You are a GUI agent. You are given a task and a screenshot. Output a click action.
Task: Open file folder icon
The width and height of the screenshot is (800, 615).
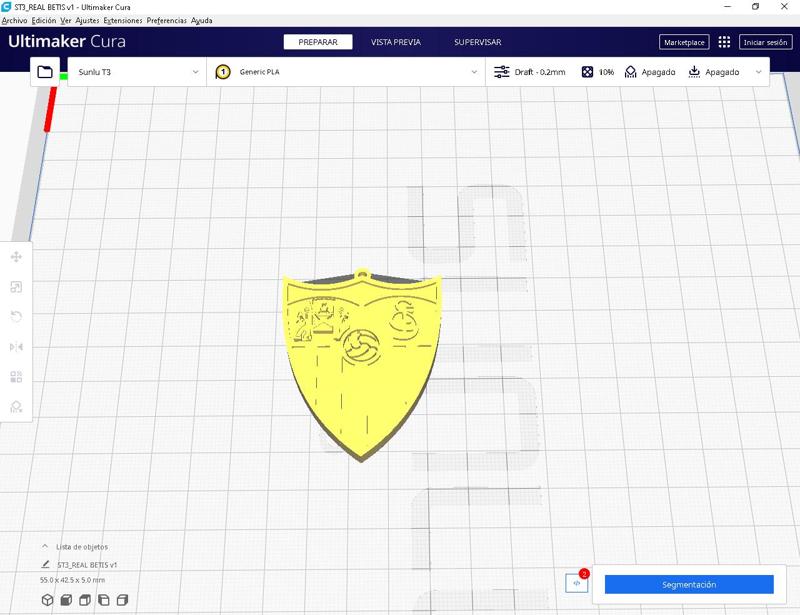[x=45, y=72]
